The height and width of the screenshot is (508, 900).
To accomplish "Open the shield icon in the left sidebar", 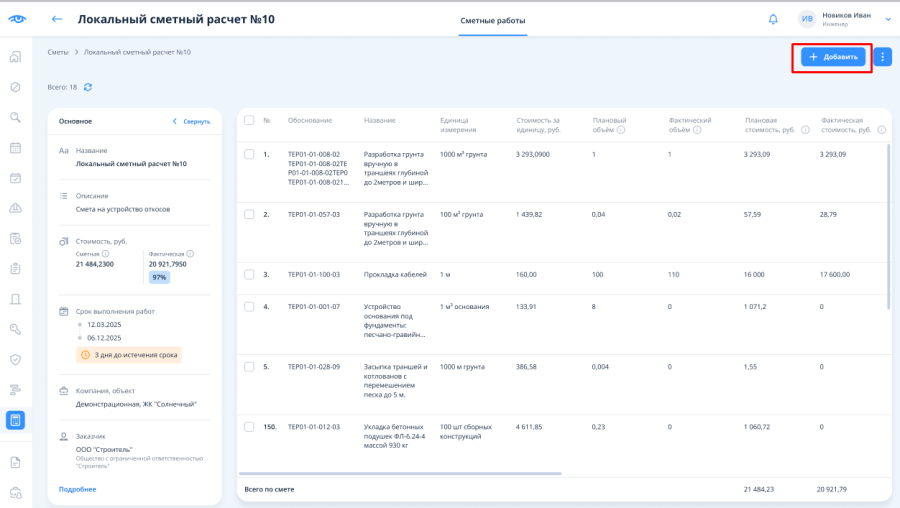I will pos(15,360).
